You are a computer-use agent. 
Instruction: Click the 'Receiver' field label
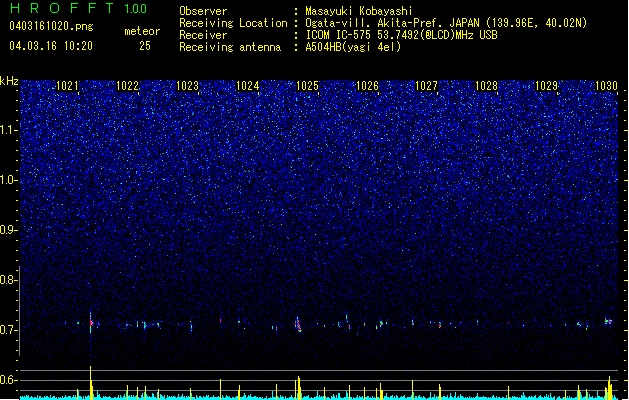203,35
